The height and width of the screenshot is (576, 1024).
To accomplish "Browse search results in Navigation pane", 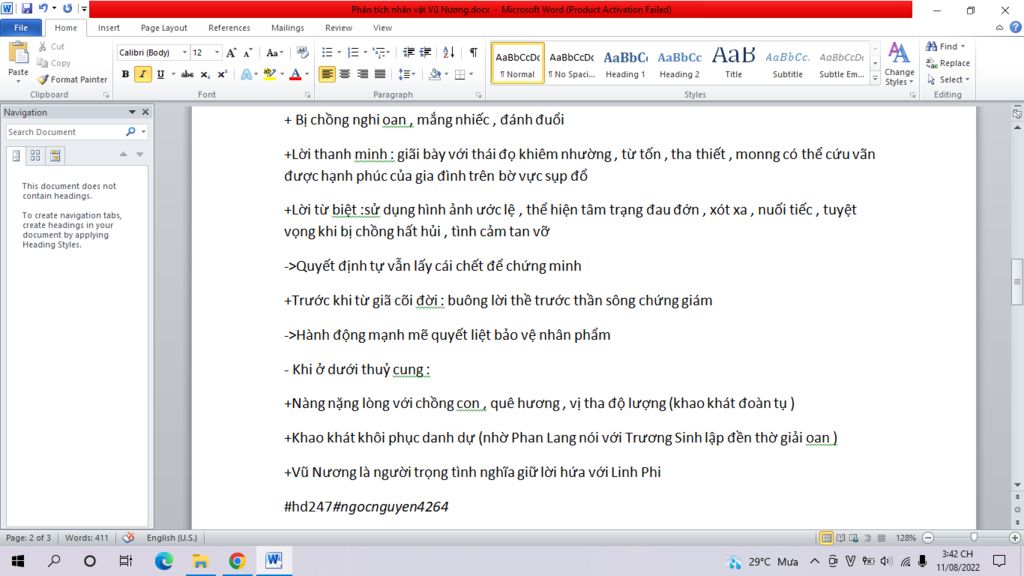I will pyautogui.click(x=55, y=155).
